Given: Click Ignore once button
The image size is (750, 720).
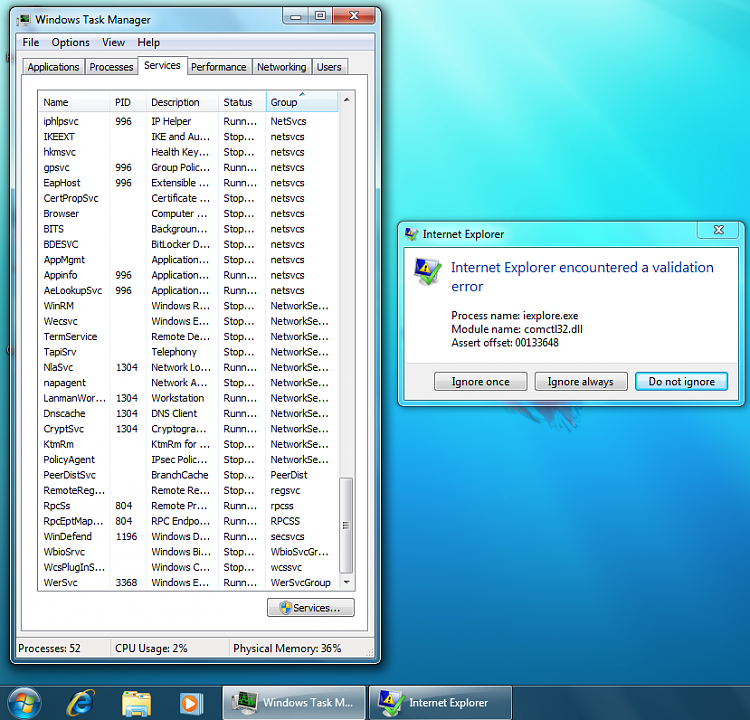Looking at the screenshot, I should tap(481, 381).
